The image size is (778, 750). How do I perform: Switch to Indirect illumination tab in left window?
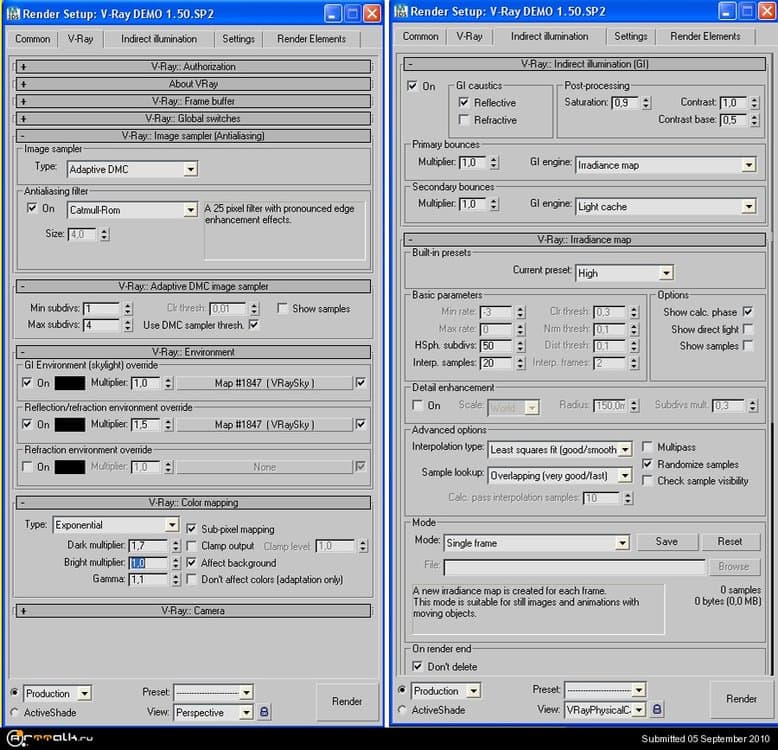[159, 39]
